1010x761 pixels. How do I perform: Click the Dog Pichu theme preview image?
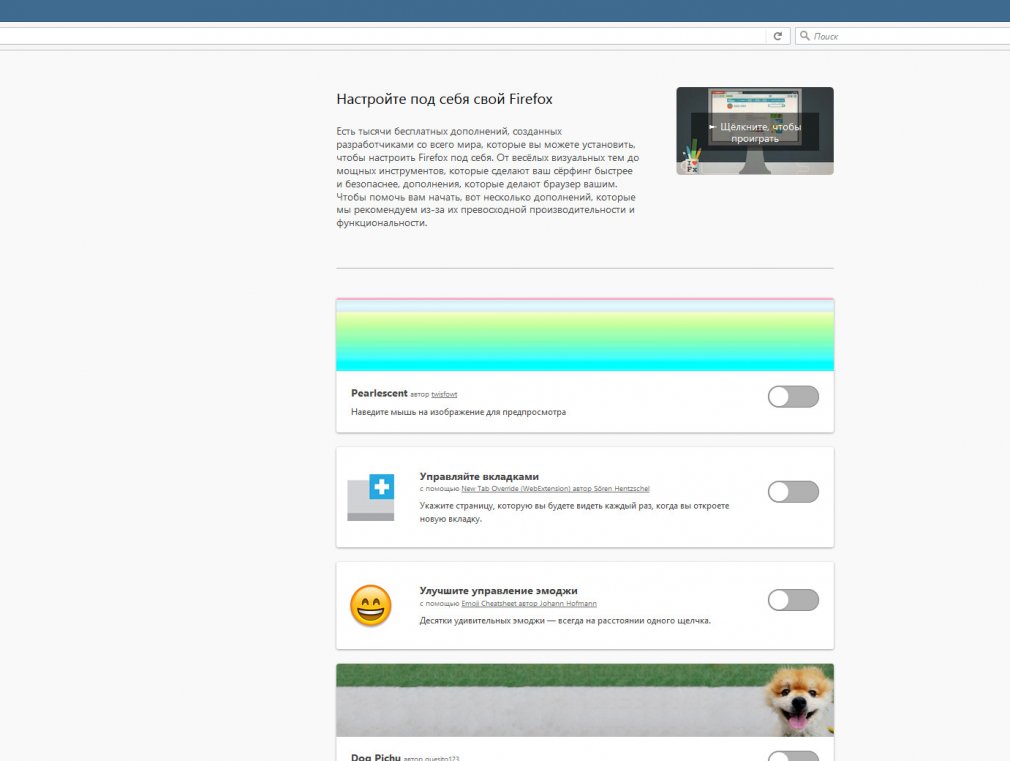point(585,700)
